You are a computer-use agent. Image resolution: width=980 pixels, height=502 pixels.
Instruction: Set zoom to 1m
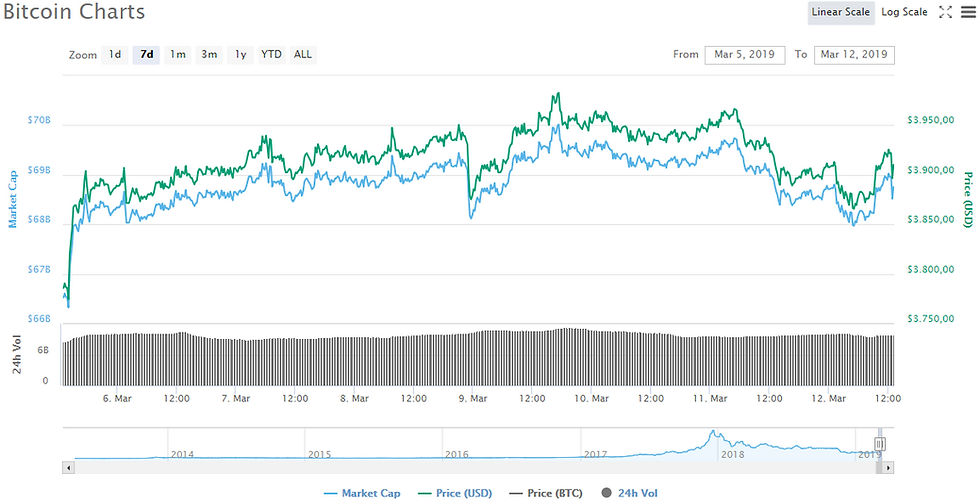pos(178,54)
